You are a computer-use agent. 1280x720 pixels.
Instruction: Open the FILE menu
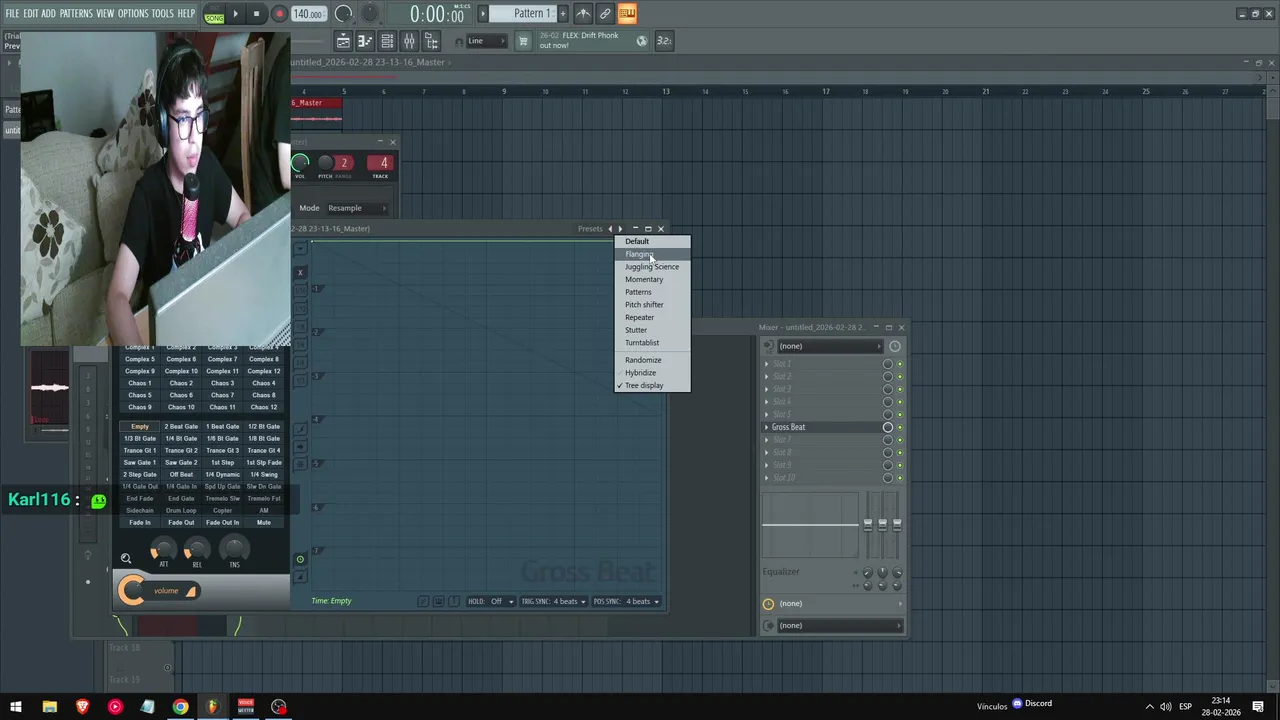point(12,14)
